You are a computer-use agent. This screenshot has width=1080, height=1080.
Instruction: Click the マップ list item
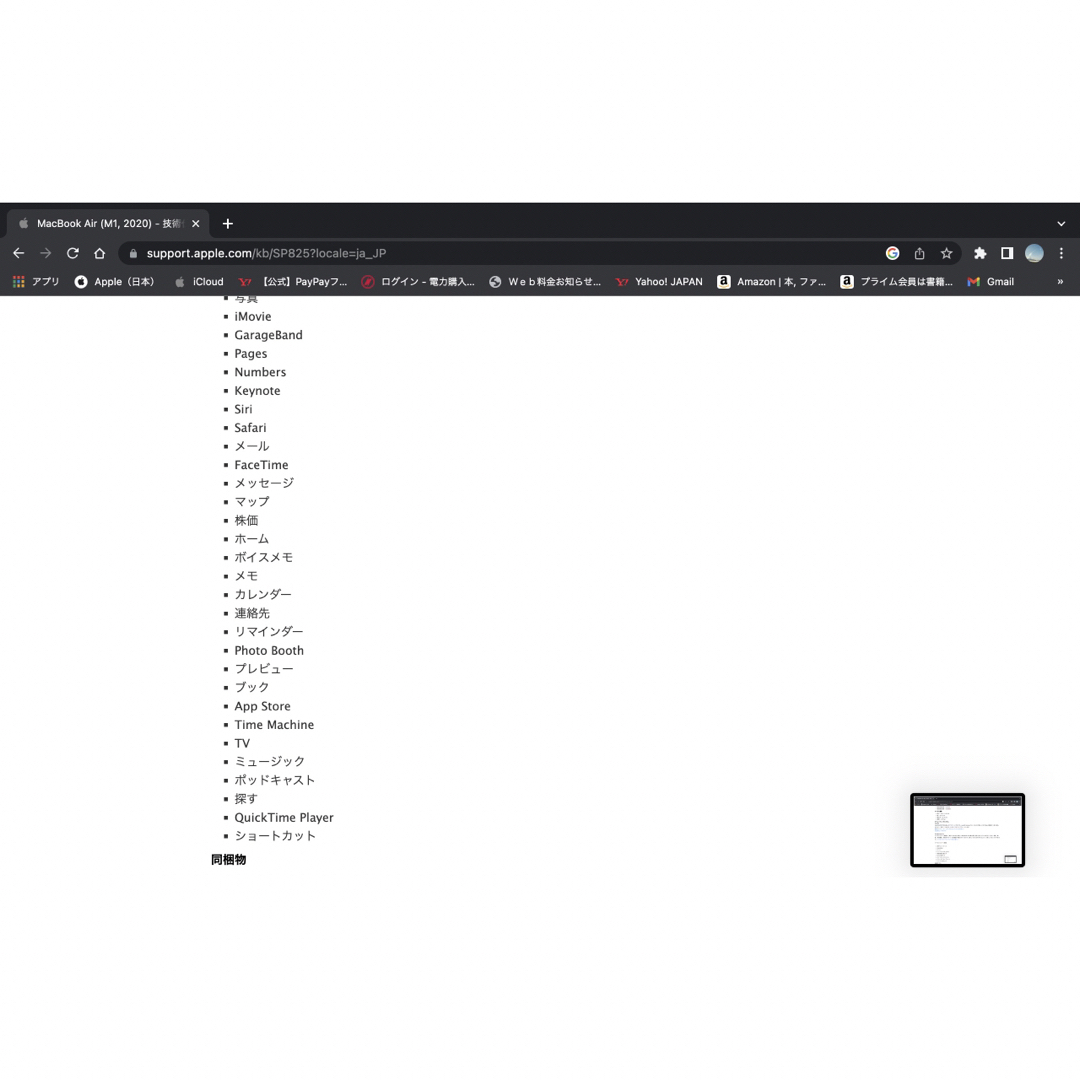pyautogui.click(x=252, y=502)
